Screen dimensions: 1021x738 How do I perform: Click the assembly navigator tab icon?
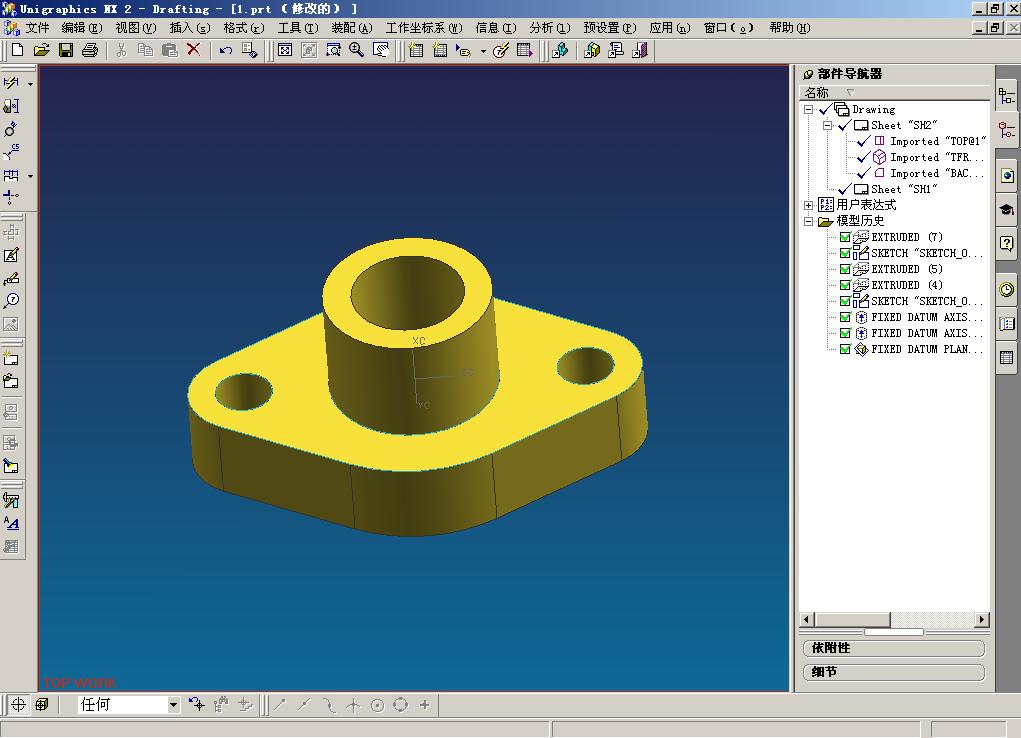tap(1007, 97)
